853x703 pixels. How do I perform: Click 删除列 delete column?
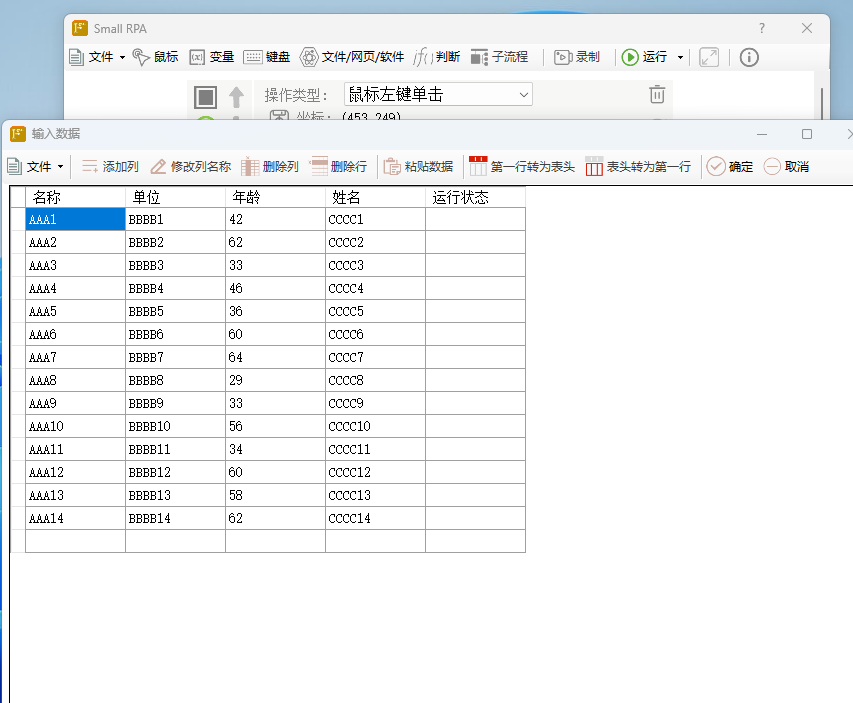[270, 166]
